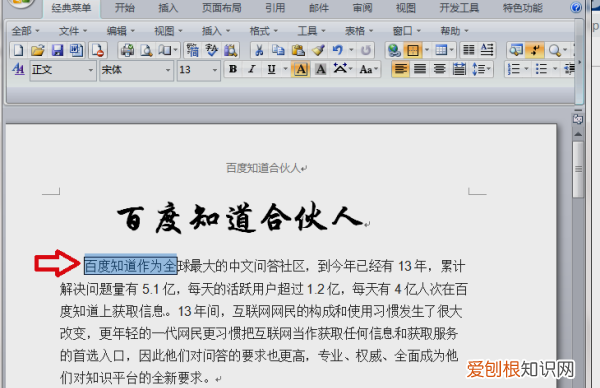This screenshot has height=388, width=600.
Task: Open a file with the folder icon
Action: pyautogui.click(x=38, y=50)
